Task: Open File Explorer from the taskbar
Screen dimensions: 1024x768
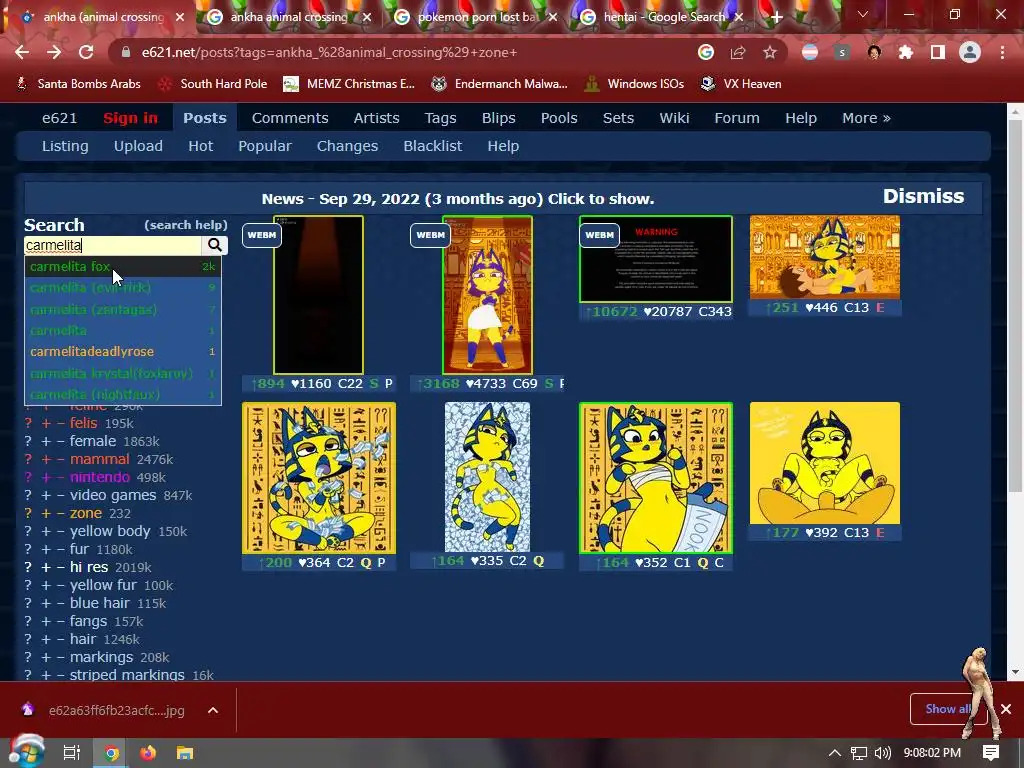Action: 185,753
